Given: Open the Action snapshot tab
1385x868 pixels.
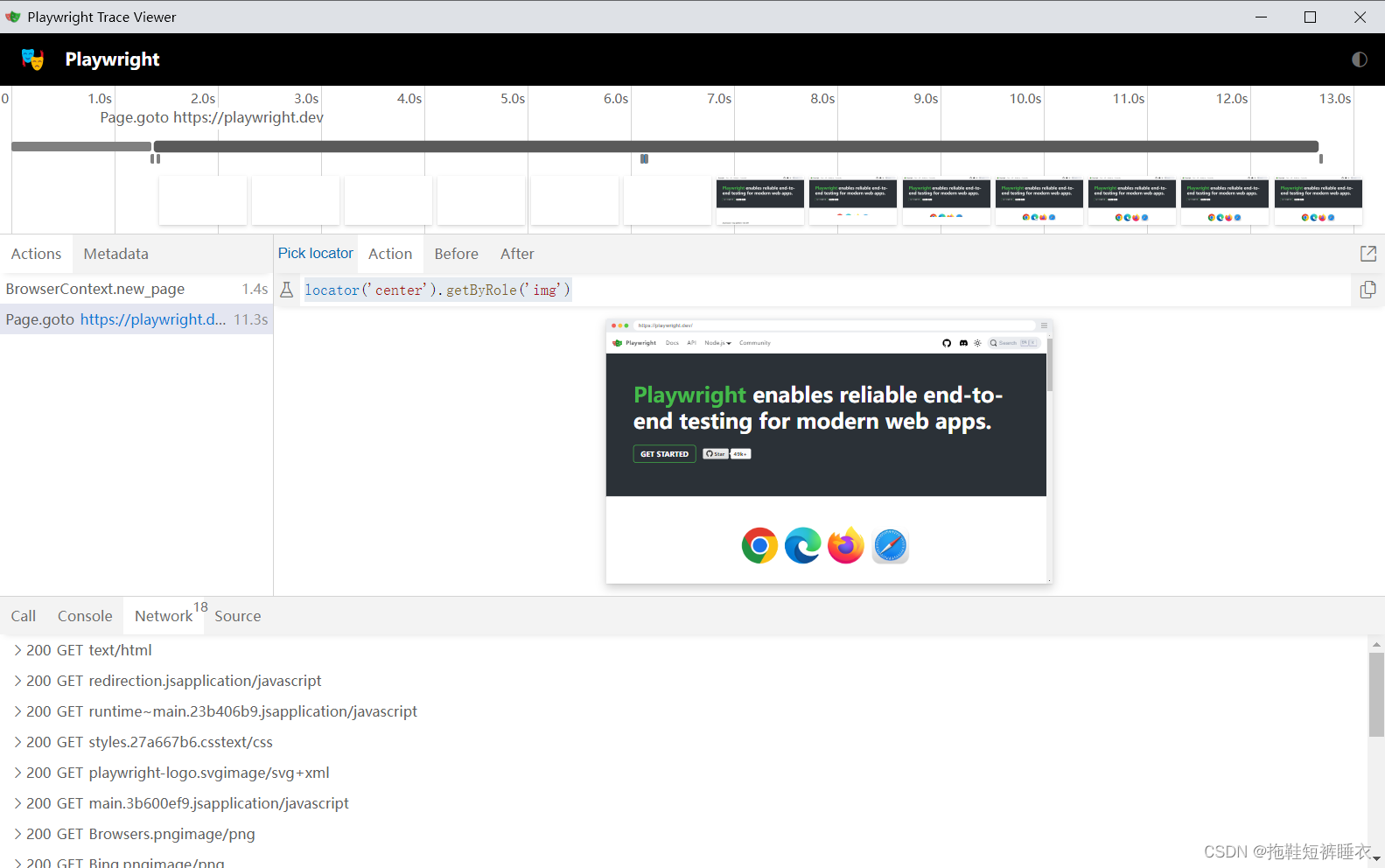Looking at the screenshot, I should 390,254.
